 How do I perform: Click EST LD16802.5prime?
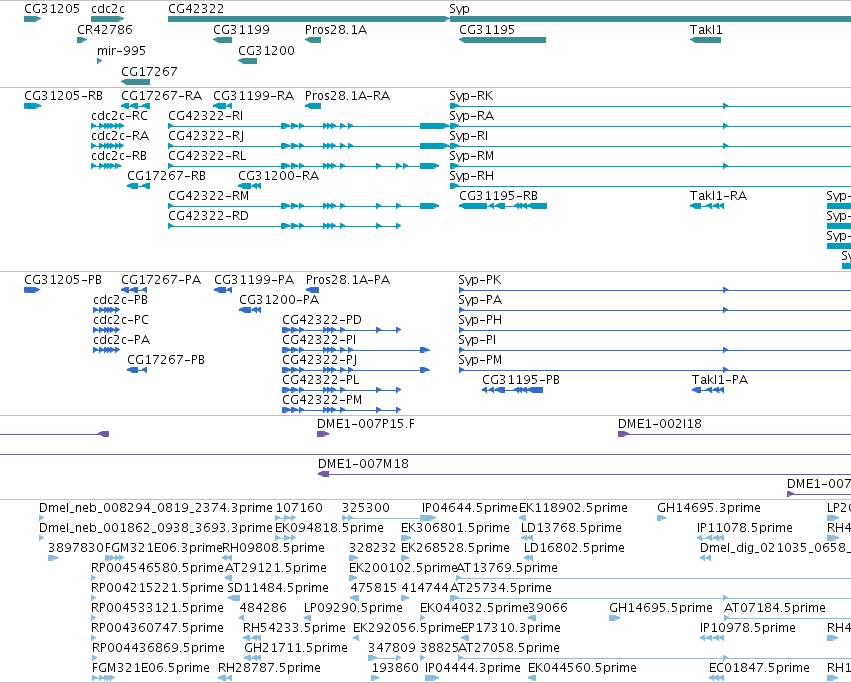coord(574,548)
